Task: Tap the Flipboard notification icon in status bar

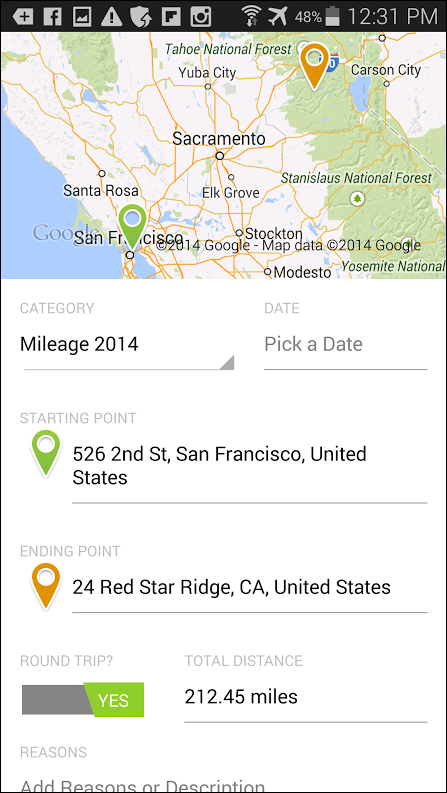Action: 171,17
